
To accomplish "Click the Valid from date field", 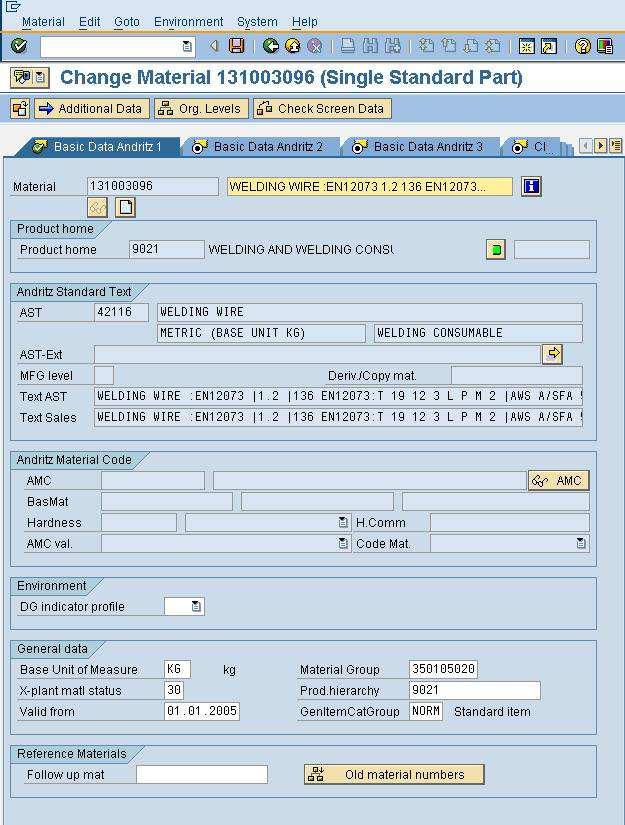I will click(202, 711).
